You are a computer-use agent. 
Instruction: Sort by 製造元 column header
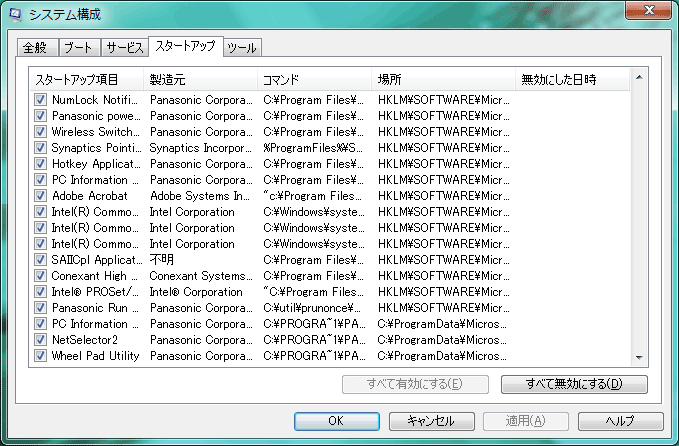coord(200,79)
